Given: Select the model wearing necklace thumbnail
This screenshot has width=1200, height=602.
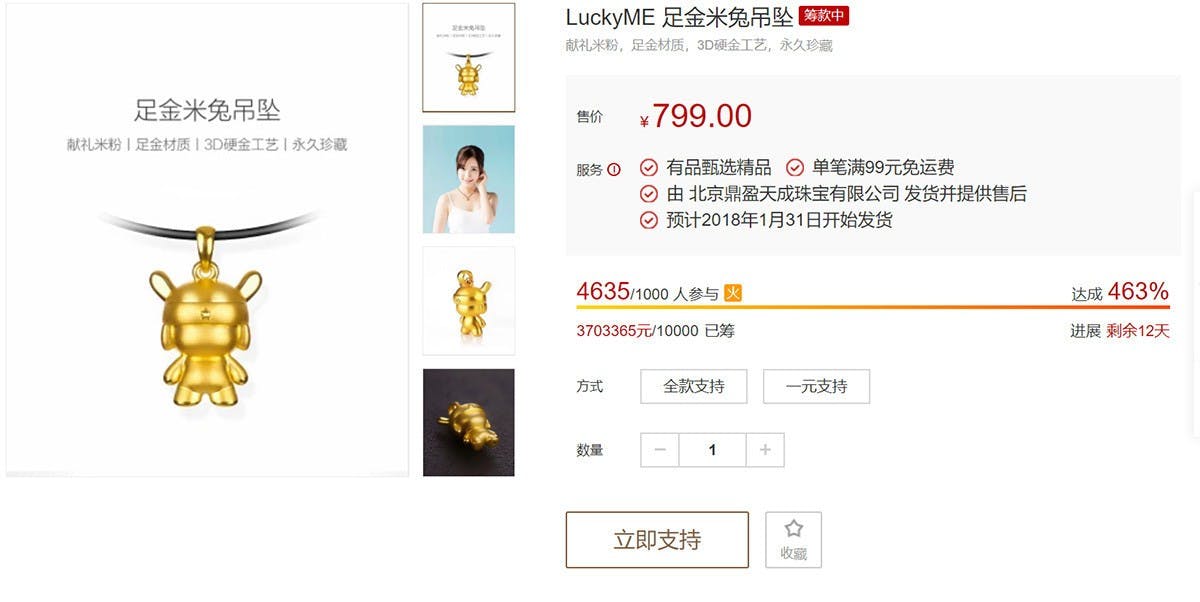Looking at the screenshot, I should tap(469, 179).
